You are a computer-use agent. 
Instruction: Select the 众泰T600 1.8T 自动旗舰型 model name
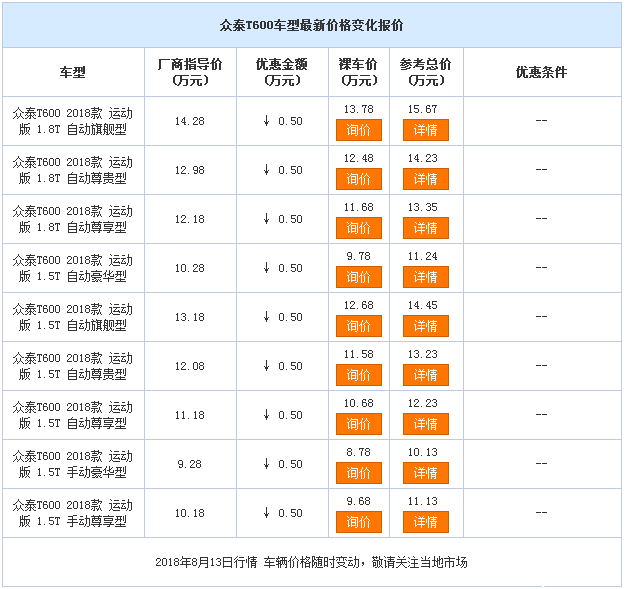coord(72,121)
